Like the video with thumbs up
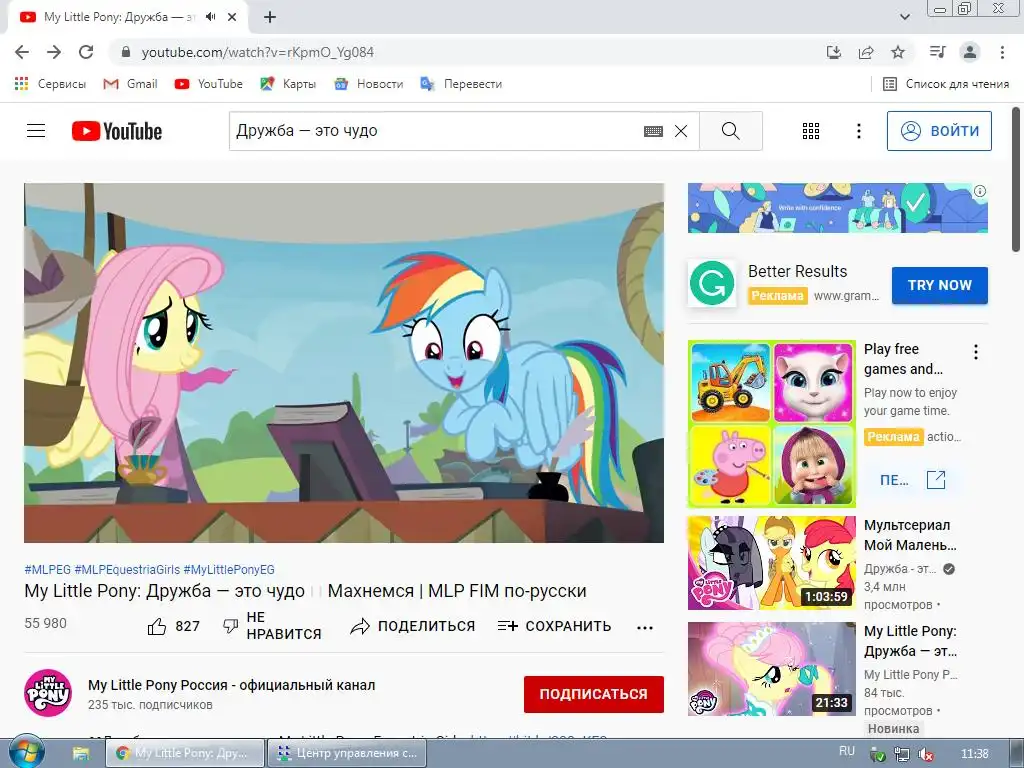Screen dimensions: 1024x768 (157, 627)
